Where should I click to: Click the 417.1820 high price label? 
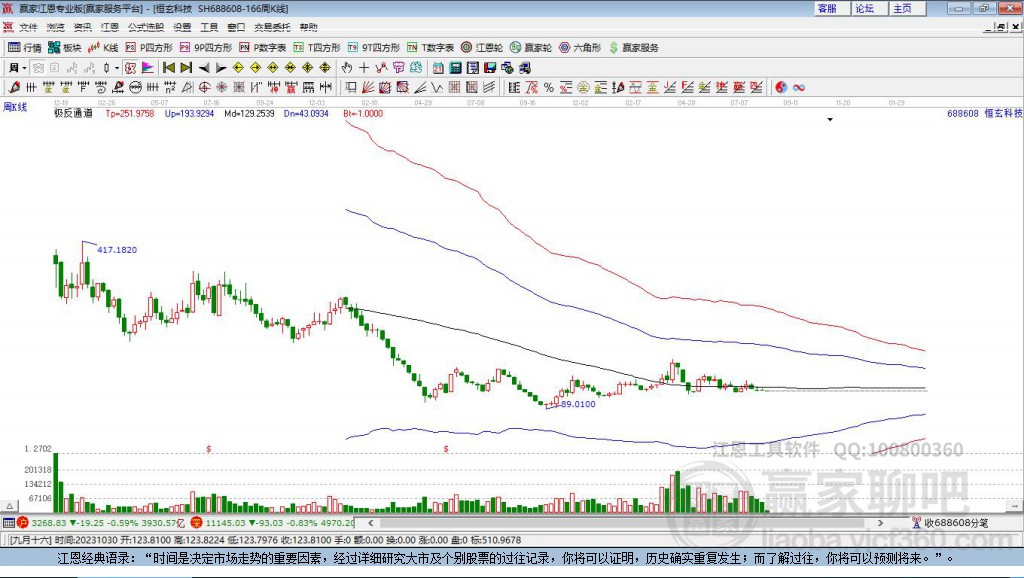117,250
